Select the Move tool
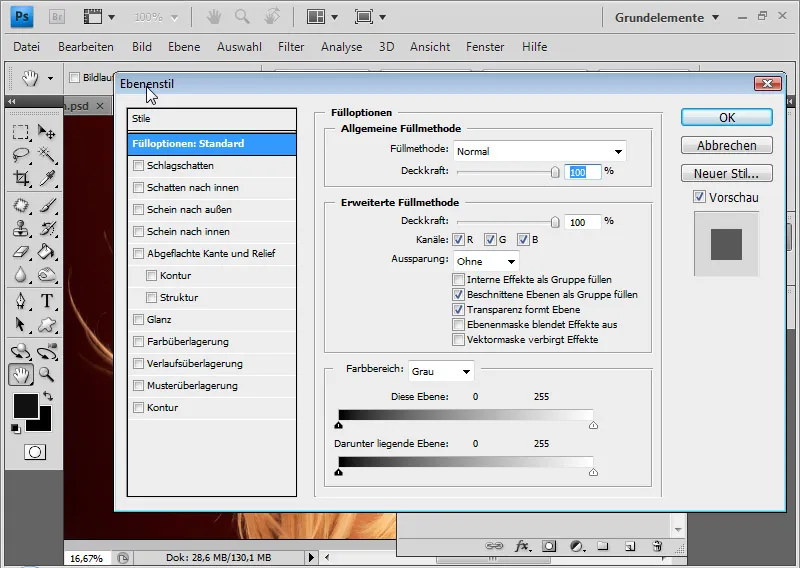Image resolution: width=800 pixels, height=568 pixels. pos(46,132)
